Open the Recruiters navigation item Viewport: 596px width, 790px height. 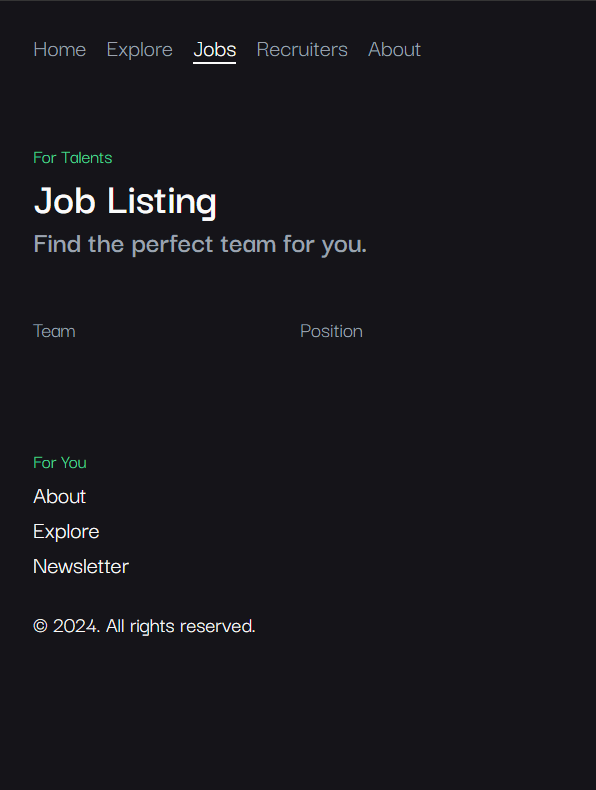[302, 49]
